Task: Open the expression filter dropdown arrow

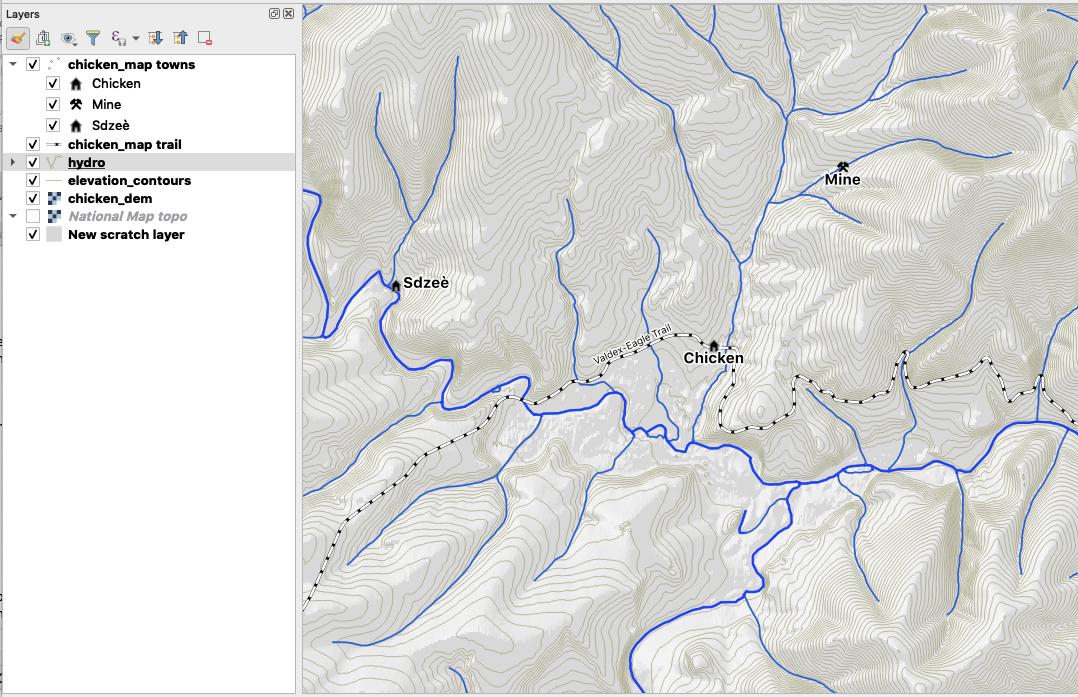Action: tap(135, 38)
